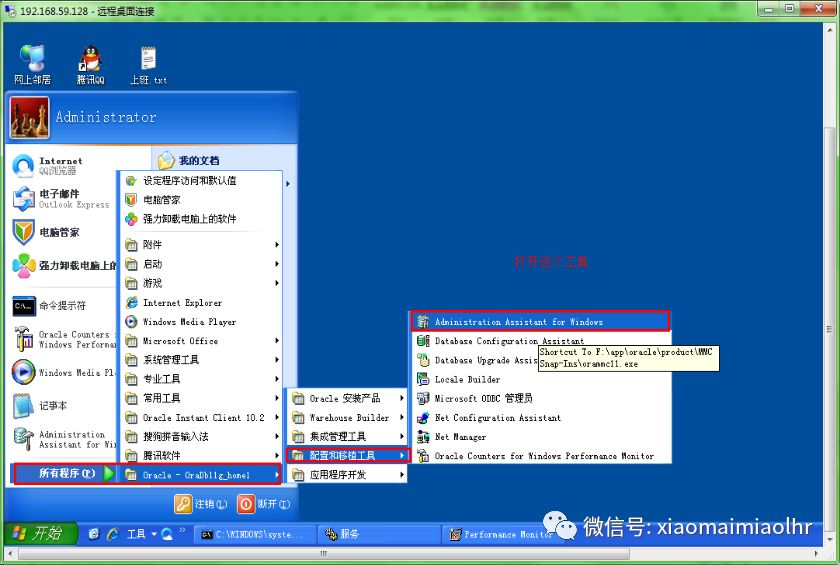The height and width of the screenshot is (565, 840).
Task: Launch Net Configuration Assistant
Action: 541,418
